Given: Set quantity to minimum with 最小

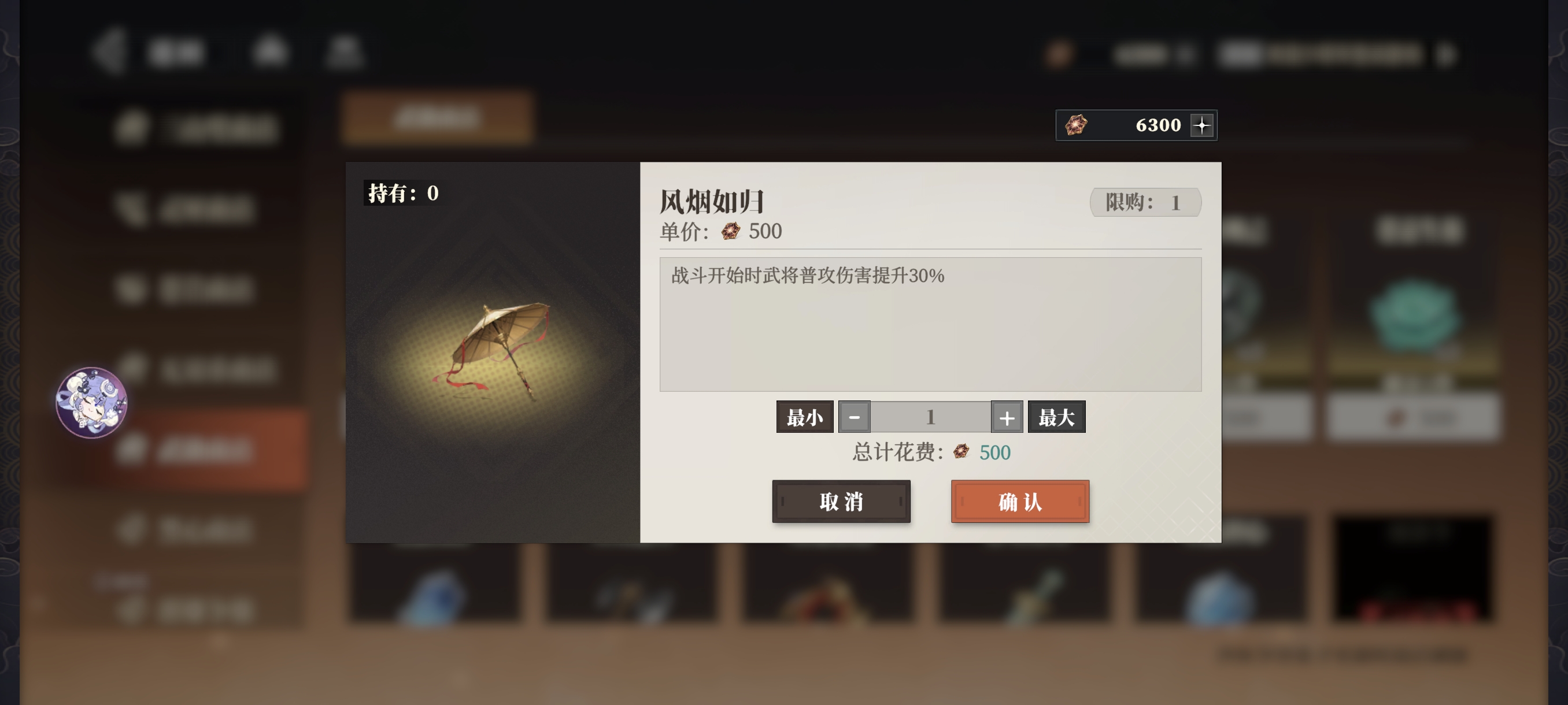Looking at the screenshot, I should [x=805, y=417].
